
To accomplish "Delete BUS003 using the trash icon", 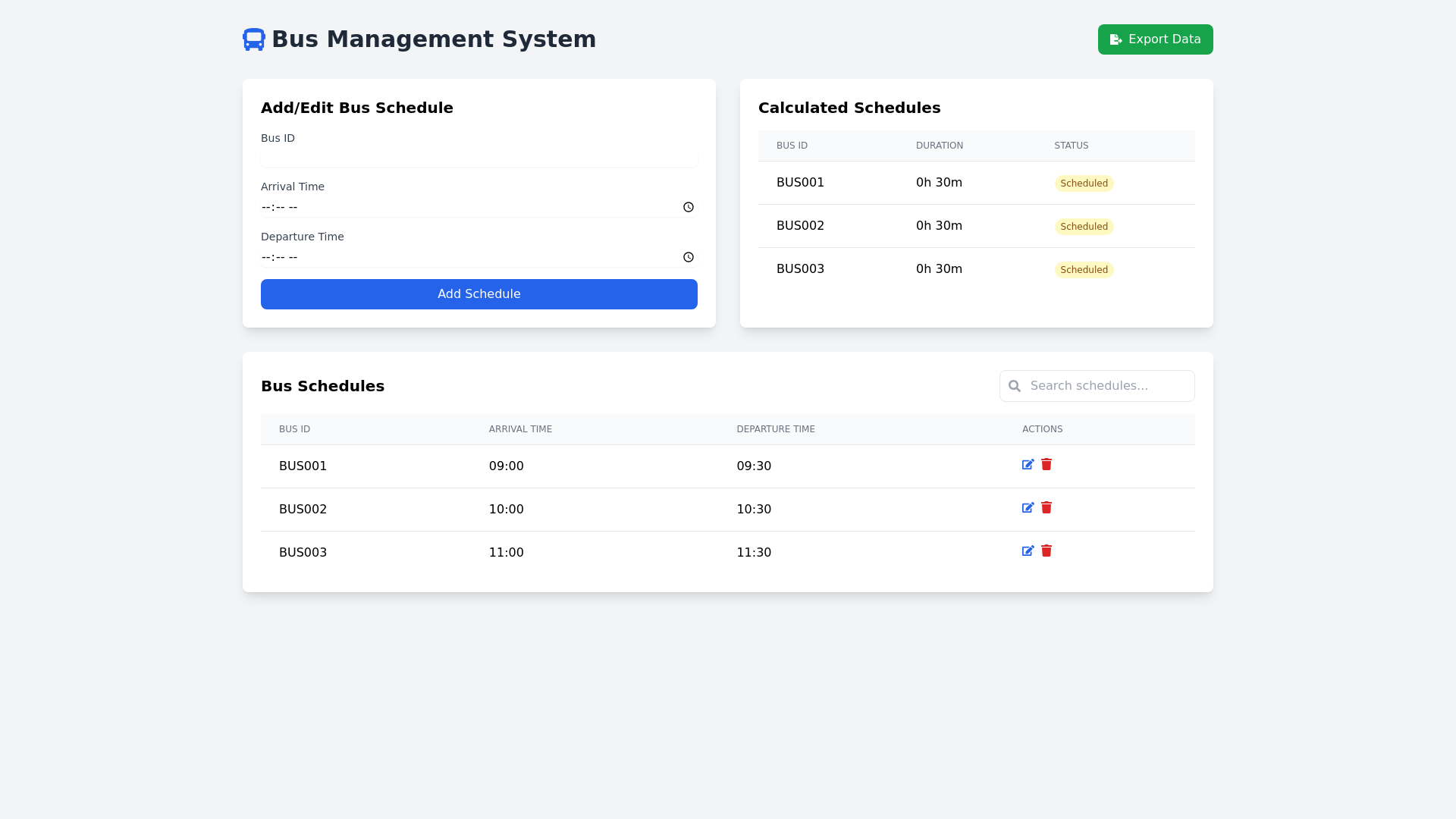I will pyautogui.click(x=1046, y=551).
